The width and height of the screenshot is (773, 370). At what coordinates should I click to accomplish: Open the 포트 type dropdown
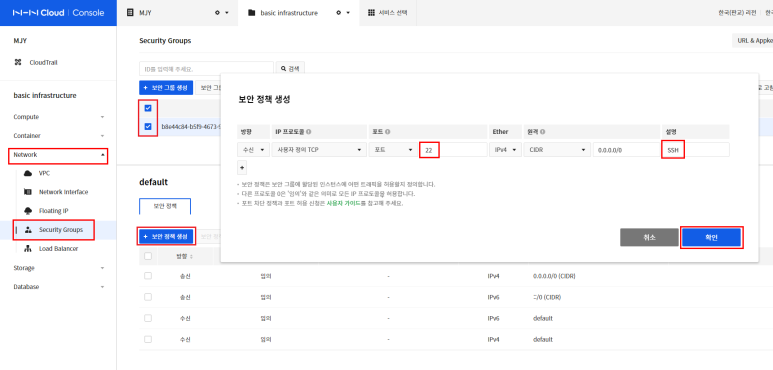pos(393,150)
